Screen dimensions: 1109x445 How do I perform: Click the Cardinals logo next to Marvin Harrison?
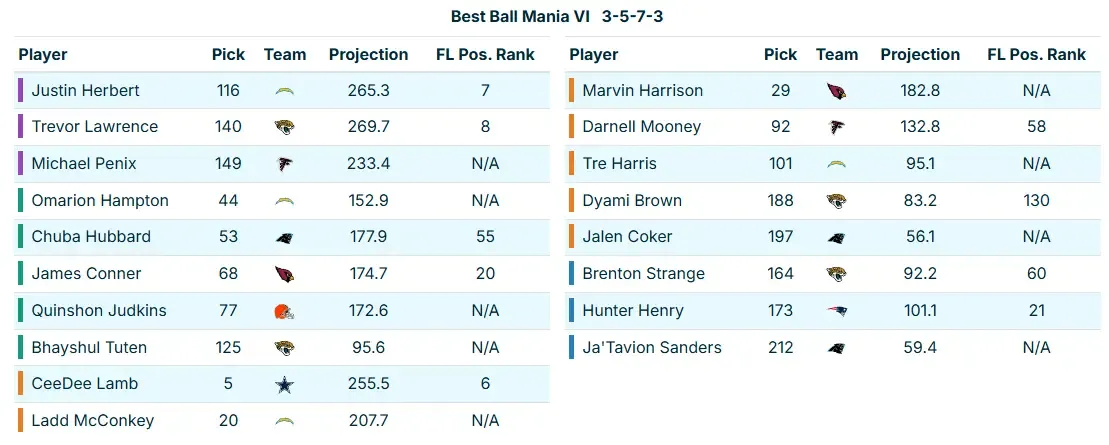tap(837, 91)
